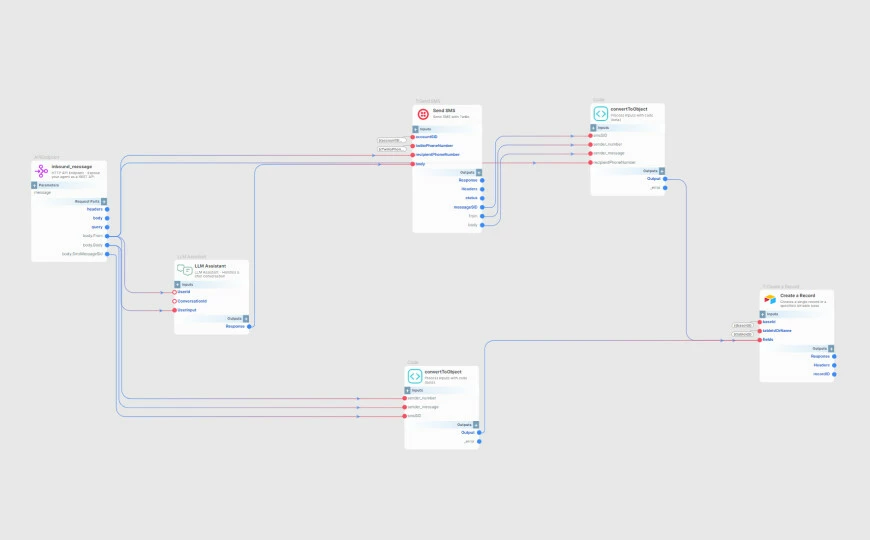Select tableIdOrName input port on Create a Record
Image resolution: width=870 pixels, height=540 pixels.
760,331
